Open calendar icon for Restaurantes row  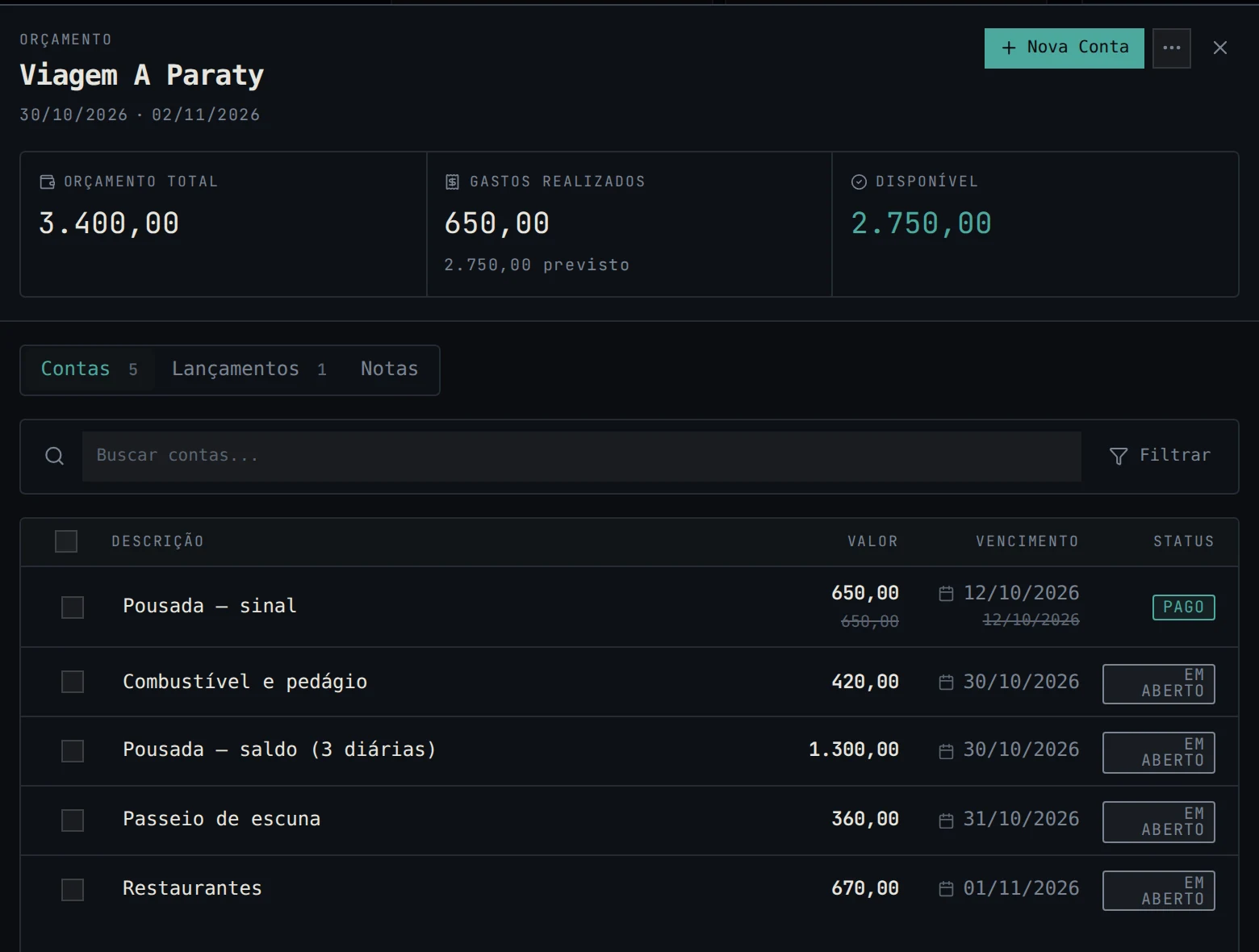click(x=947, y=889)
